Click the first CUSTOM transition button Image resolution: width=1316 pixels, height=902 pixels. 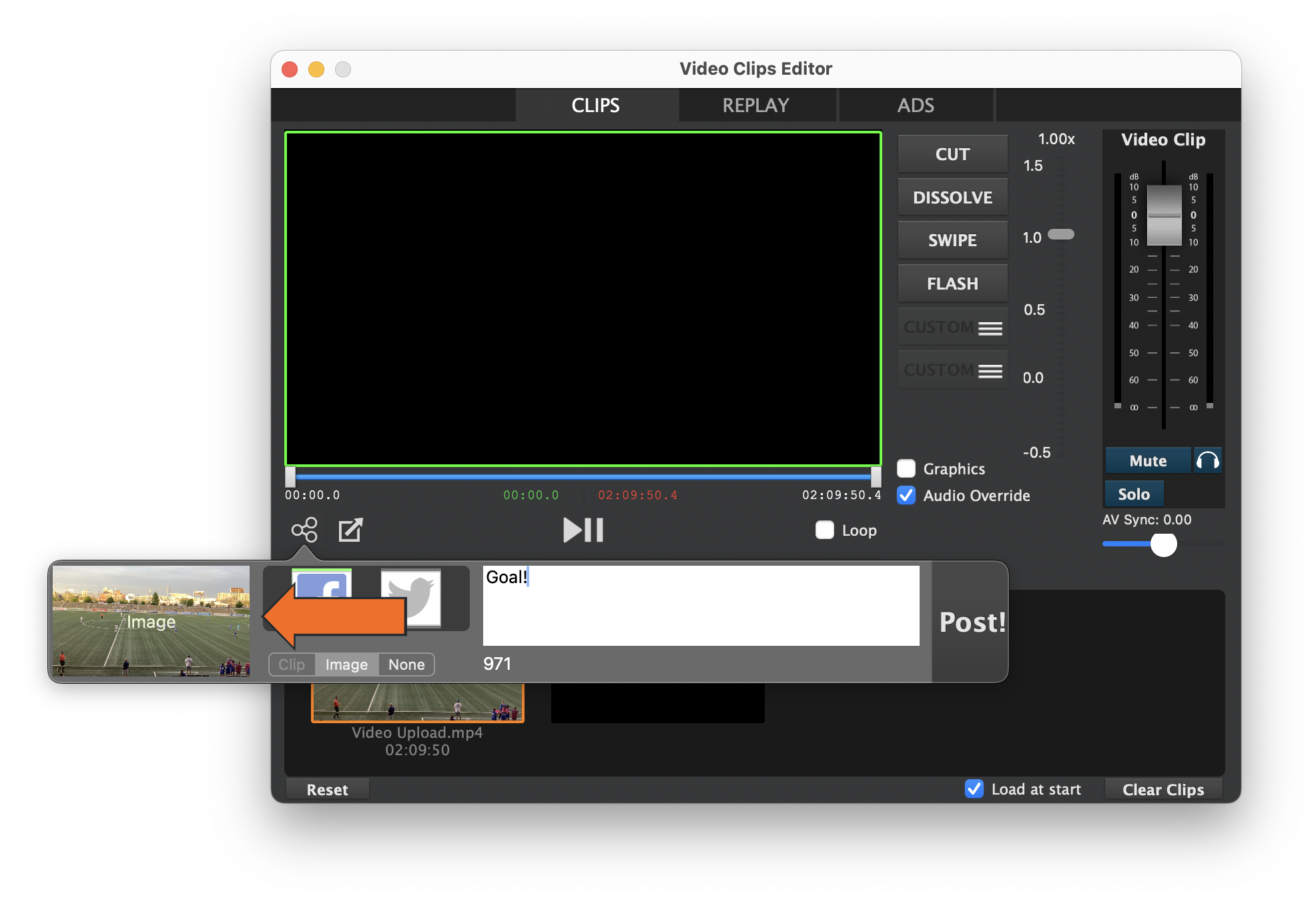click(x=952, y=326)
